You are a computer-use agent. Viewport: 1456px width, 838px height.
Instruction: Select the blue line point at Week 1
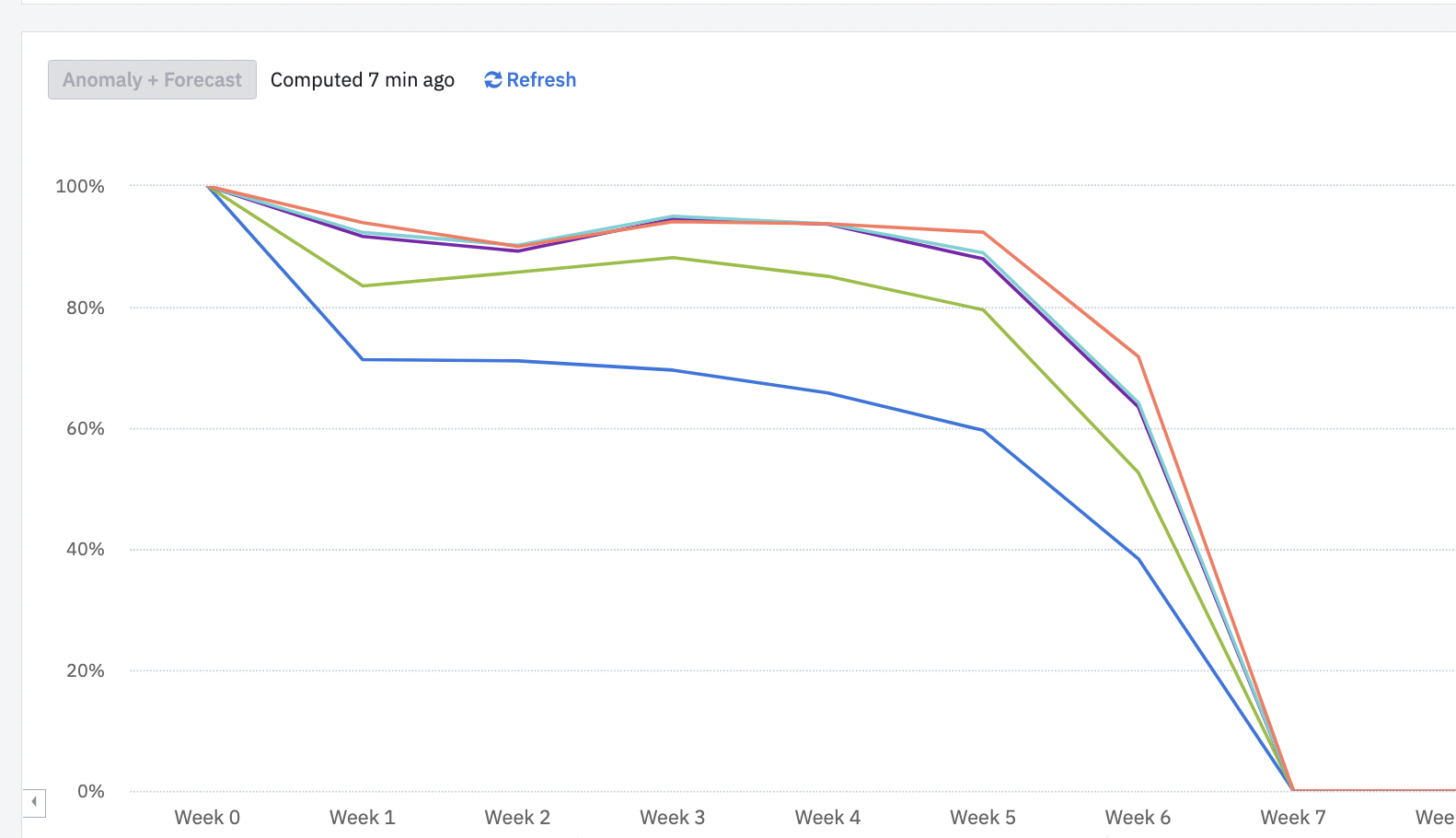pos(363,359)
